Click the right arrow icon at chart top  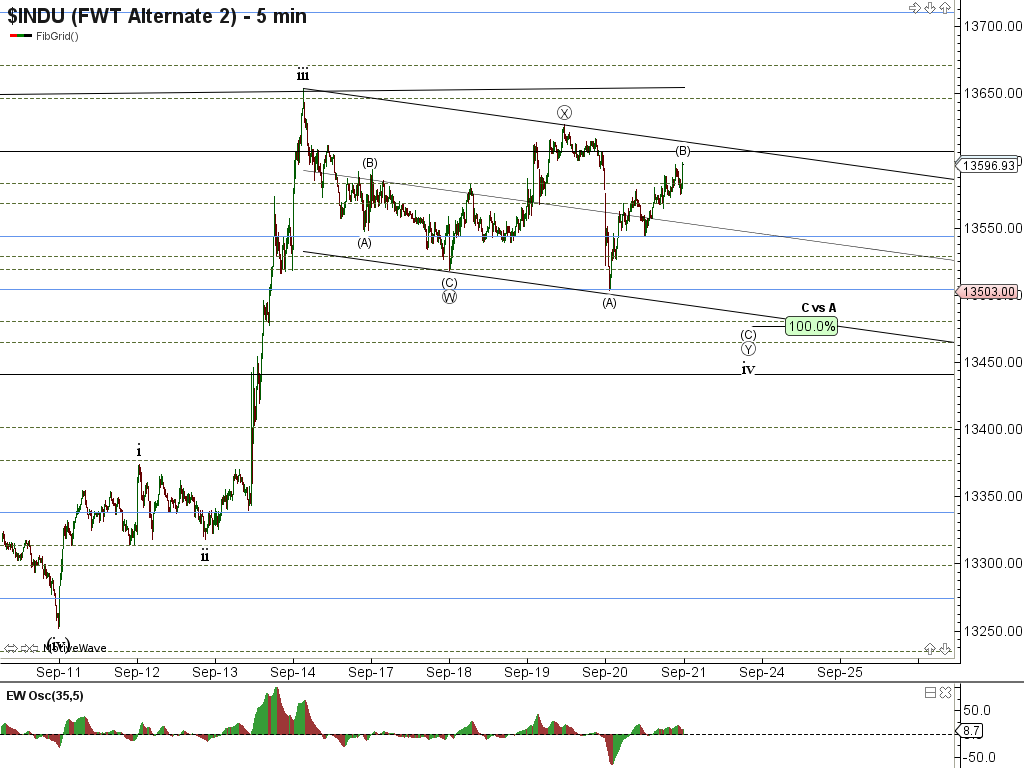coord(914,8)
